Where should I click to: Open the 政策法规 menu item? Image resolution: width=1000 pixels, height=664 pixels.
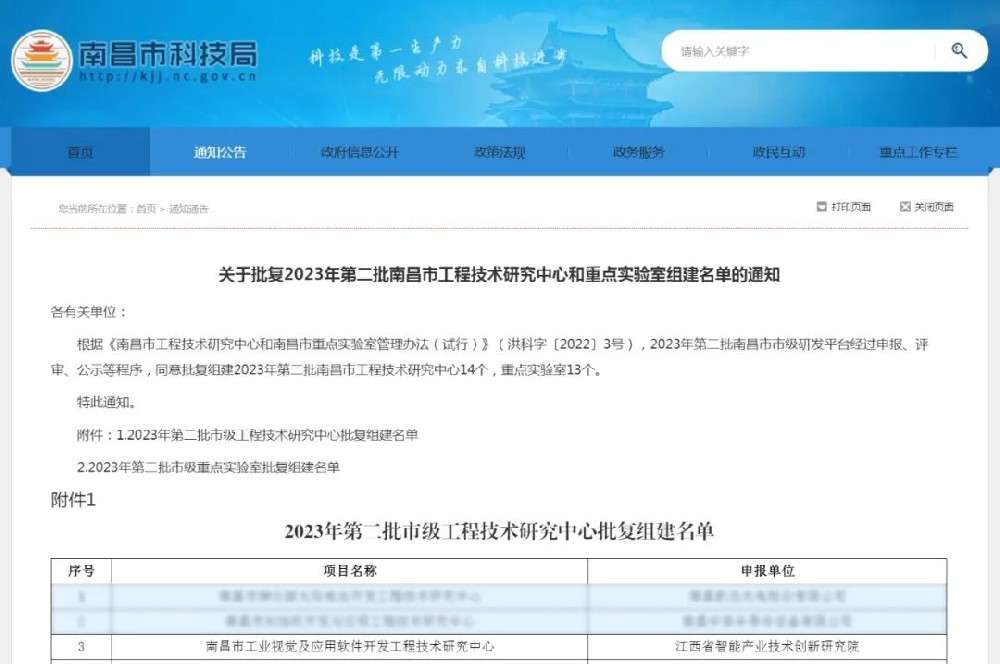499,153
